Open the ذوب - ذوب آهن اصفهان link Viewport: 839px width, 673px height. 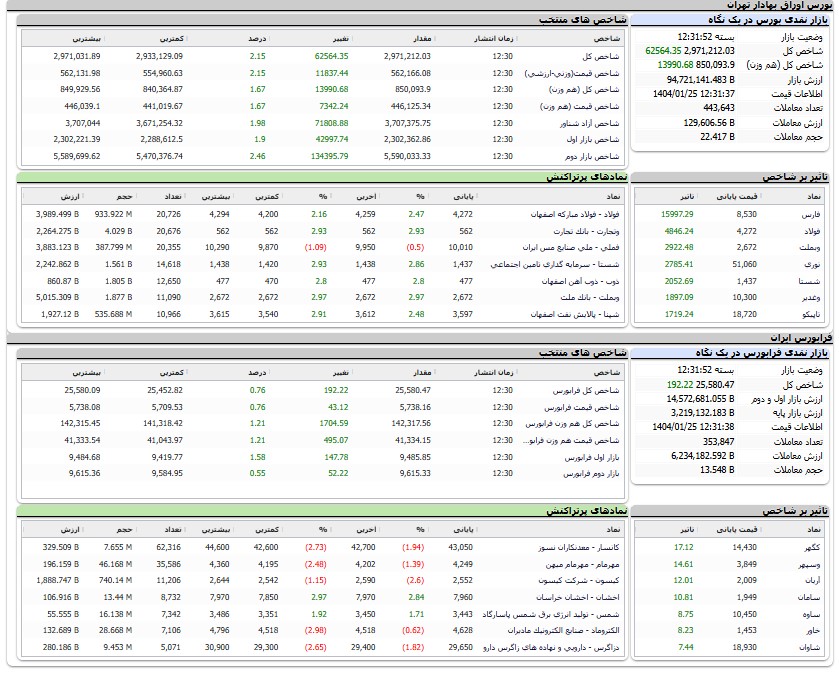581,281
